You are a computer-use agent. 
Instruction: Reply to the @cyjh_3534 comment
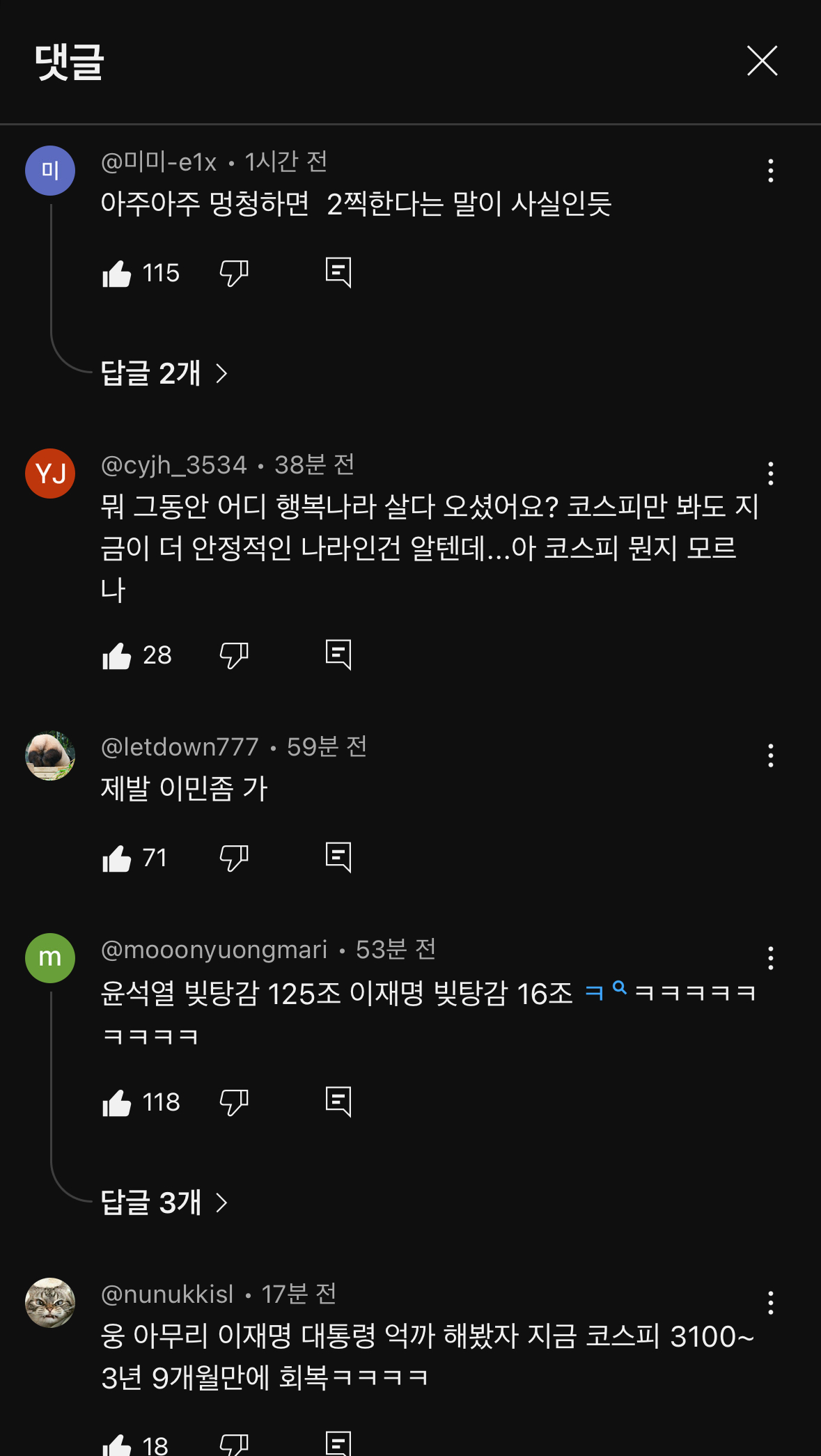coord(338,655)
